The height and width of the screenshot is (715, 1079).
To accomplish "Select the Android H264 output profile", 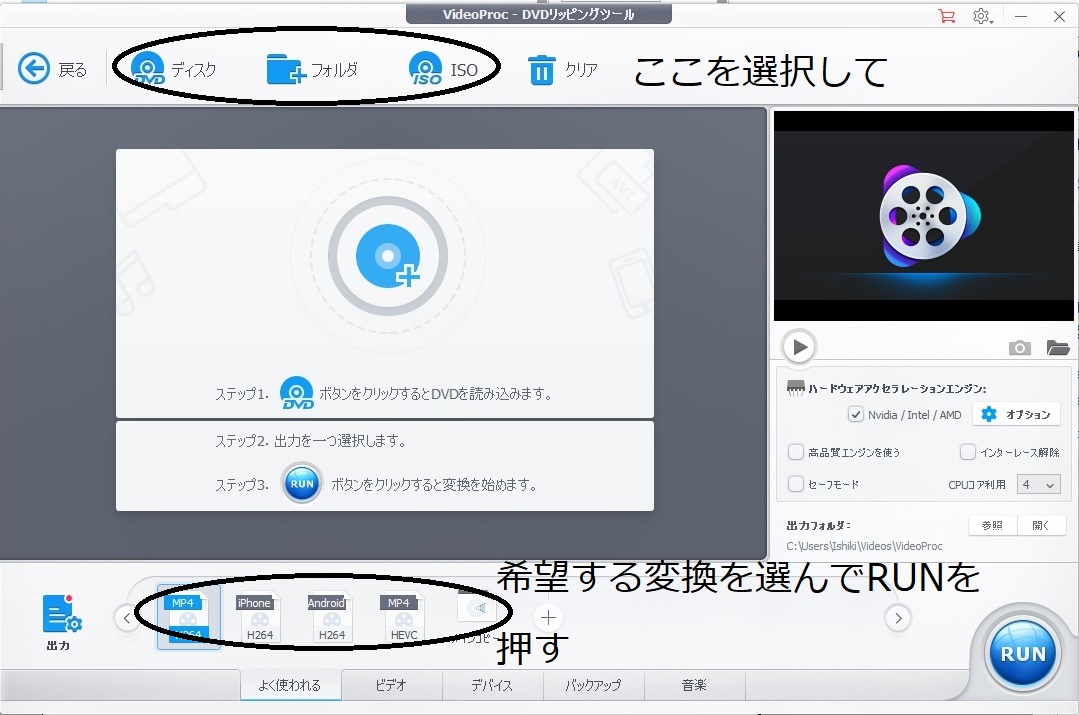I will pos(331,617).
